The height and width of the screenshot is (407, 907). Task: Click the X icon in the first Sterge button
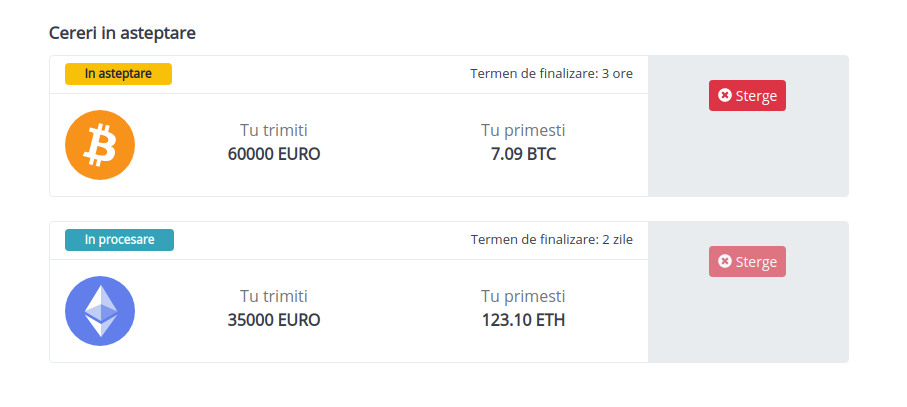725,95
